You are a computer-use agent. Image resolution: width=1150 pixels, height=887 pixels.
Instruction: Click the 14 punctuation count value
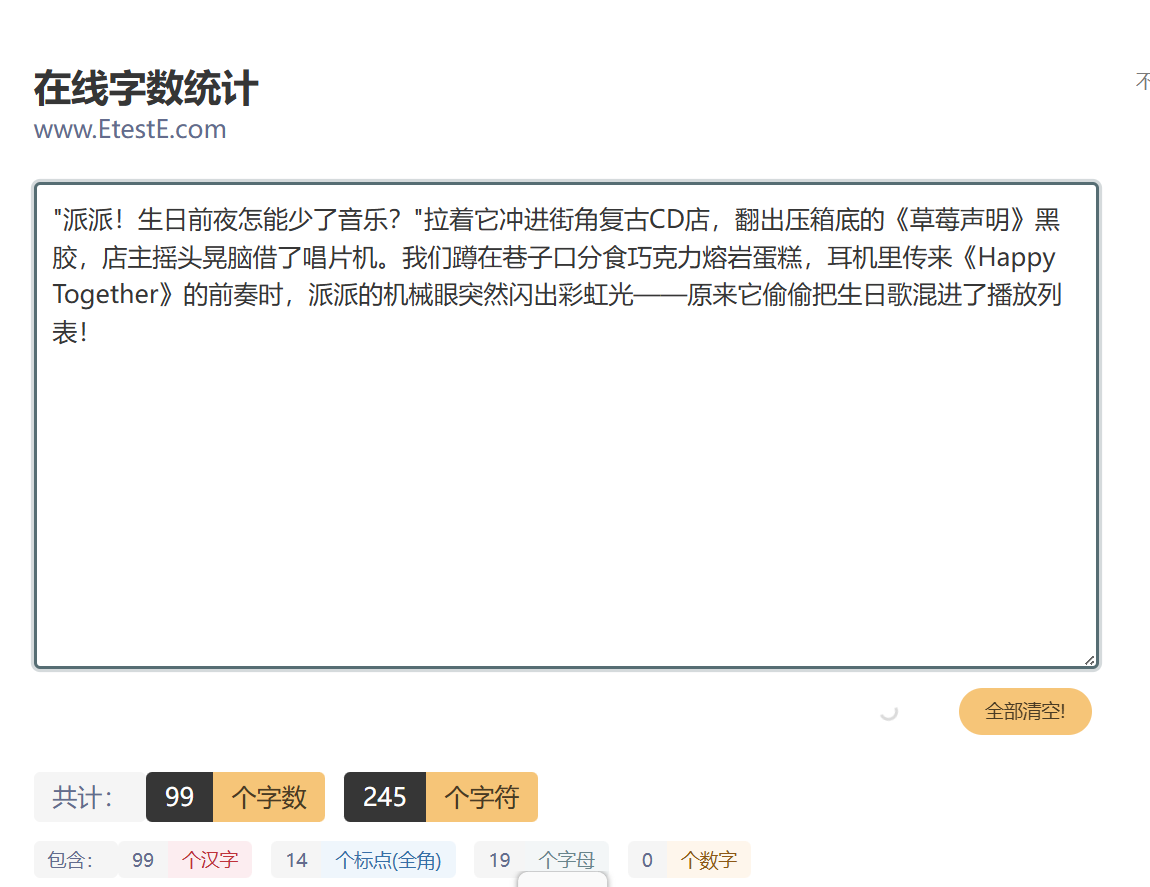(296, 860)
